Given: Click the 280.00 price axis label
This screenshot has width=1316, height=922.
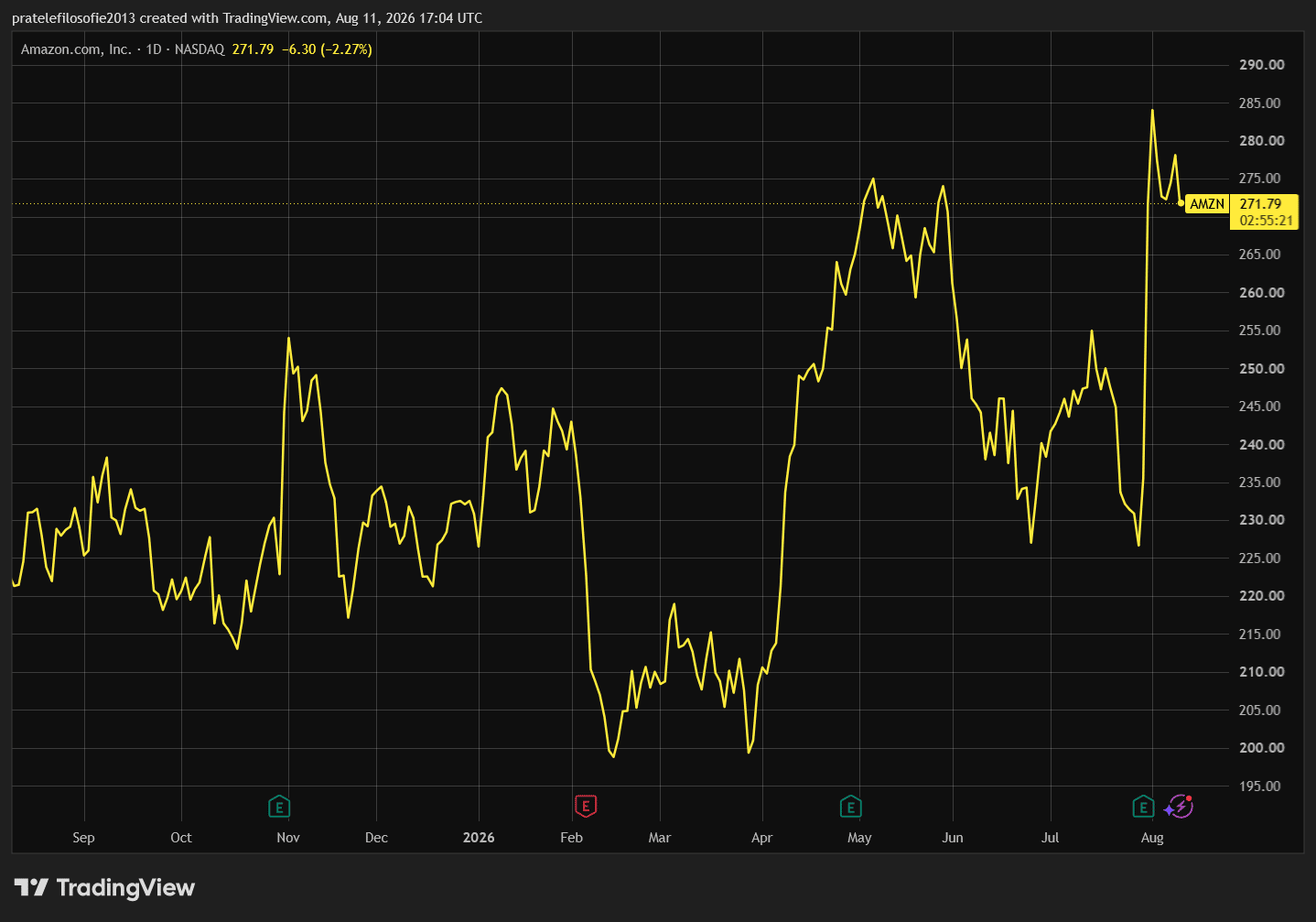Looking at the screenshot, I should coord(1261,141).
